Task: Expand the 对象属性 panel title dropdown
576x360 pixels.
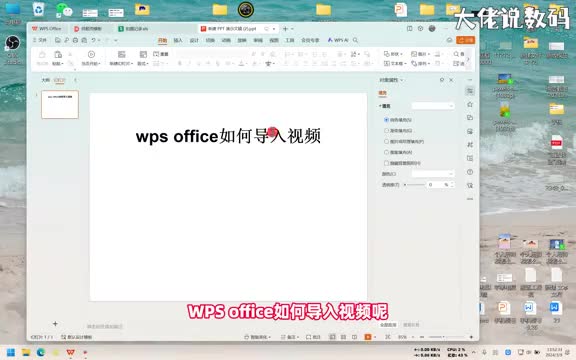Action: tap(402, 80)
